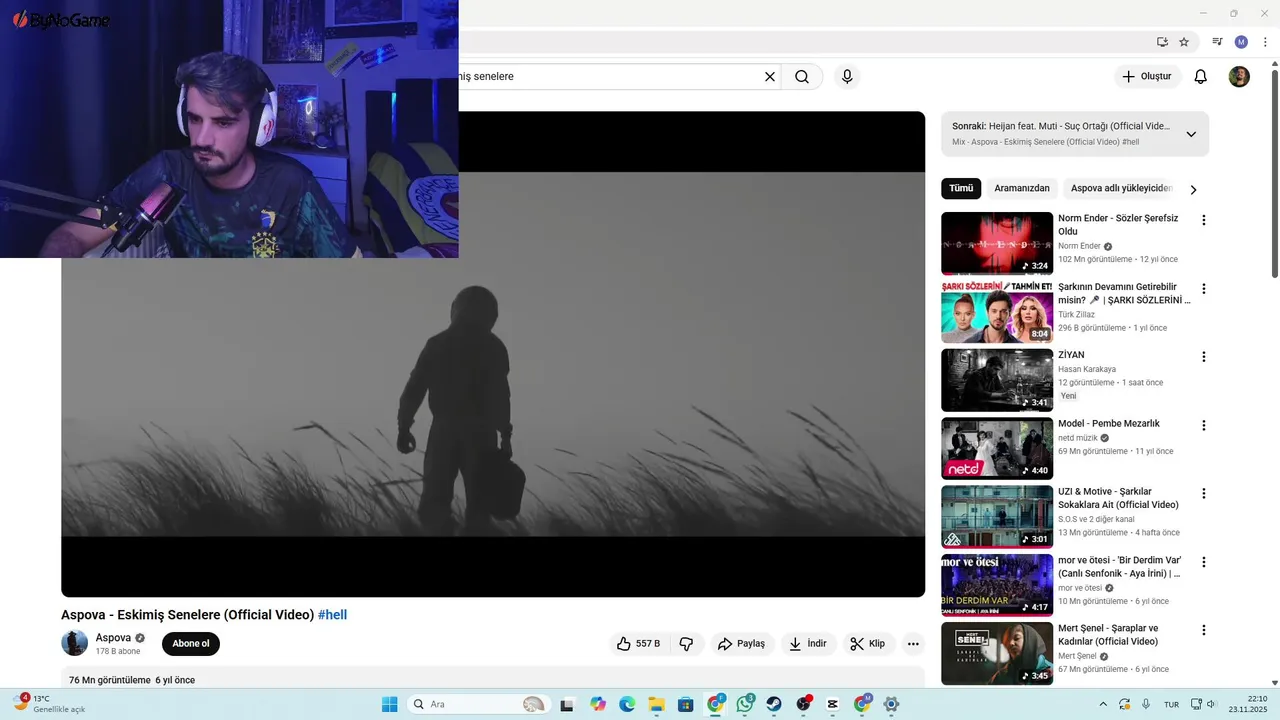The width and height of the screenshot is (1280, 720).
Task: Share the video with Paylaş button
Action: pos(741,644)
